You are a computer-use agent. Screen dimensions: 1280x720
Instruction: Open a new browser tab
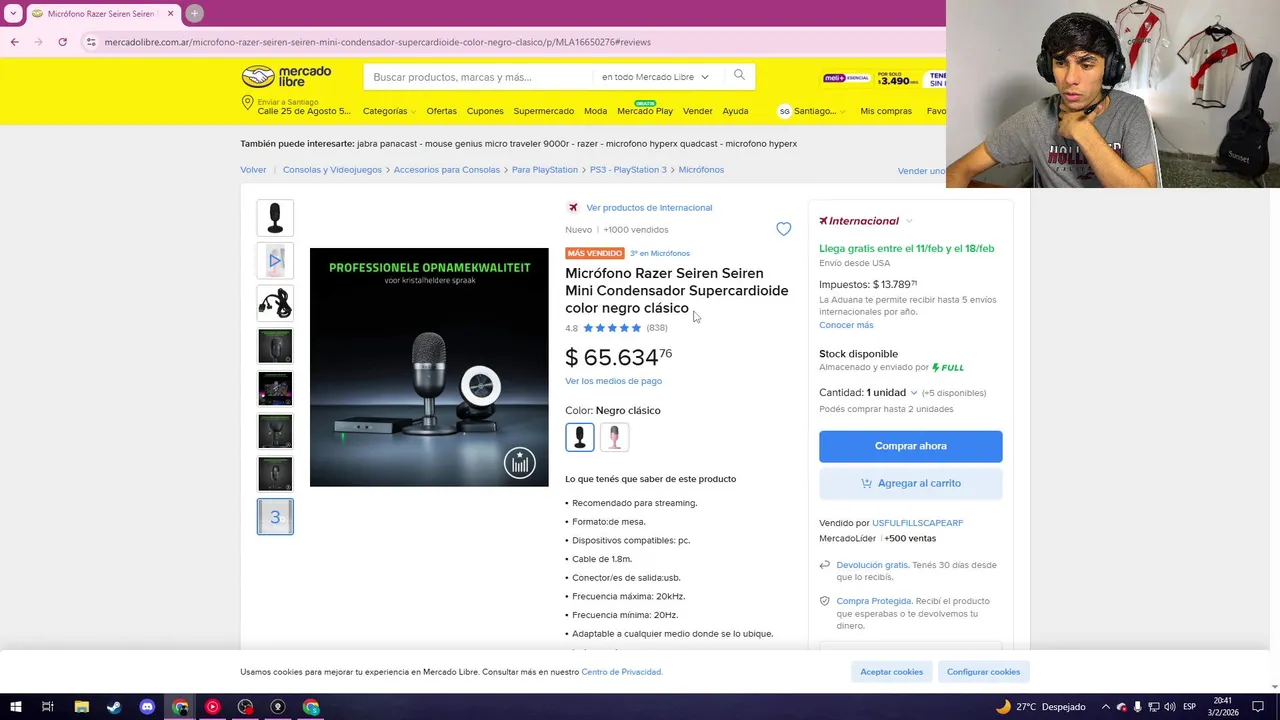(194, 13)
